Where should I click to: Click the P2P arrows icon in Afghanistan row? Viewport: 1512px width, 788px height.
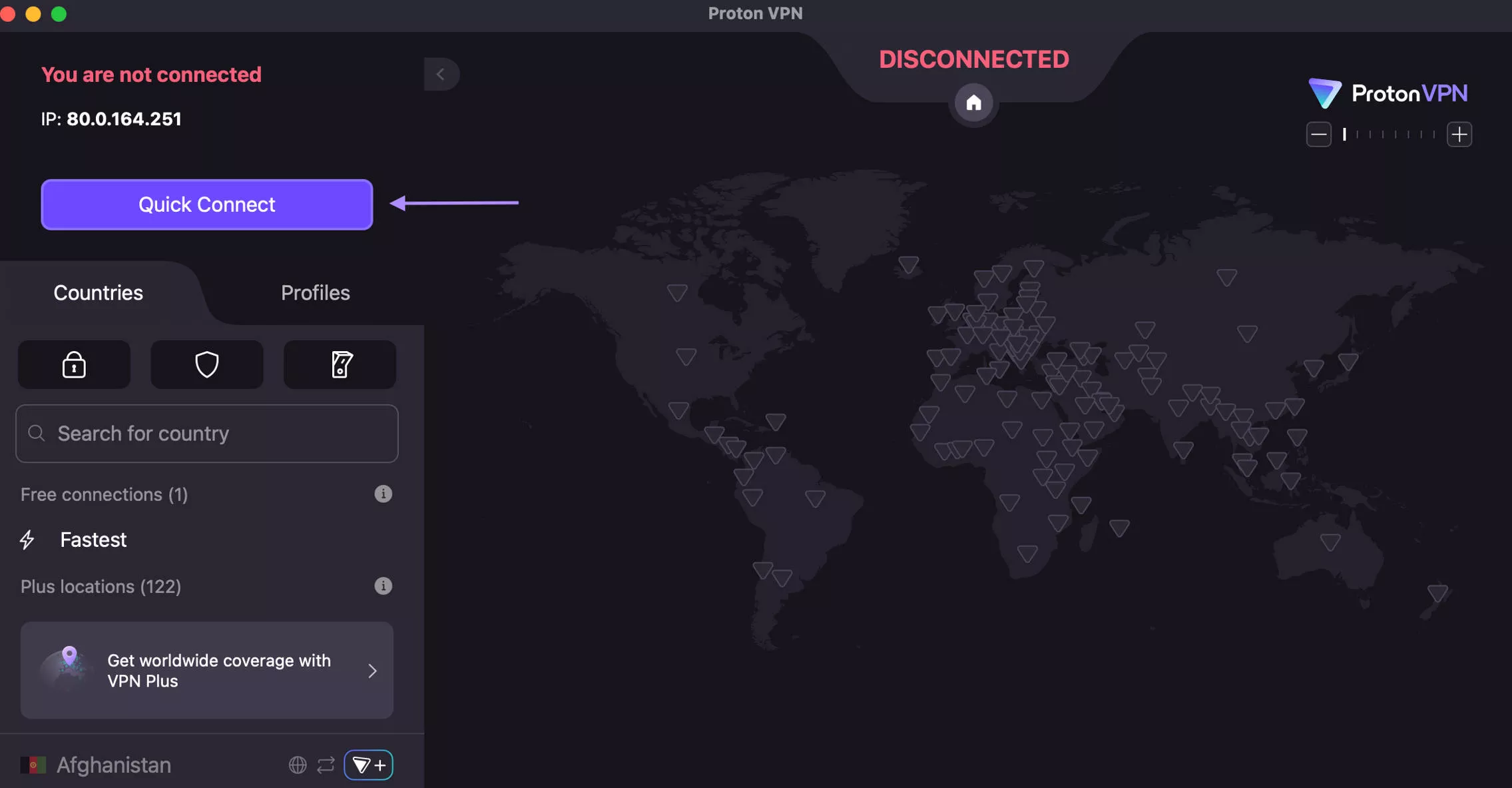[326, 765]
